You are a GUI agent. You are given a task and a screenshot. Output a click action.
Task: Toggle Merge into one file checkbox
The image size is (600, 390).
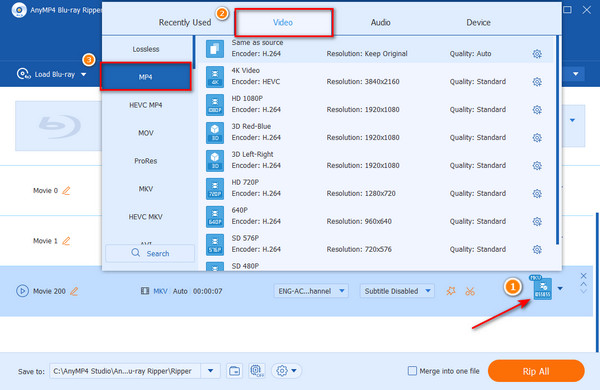[x=412, y=371]
